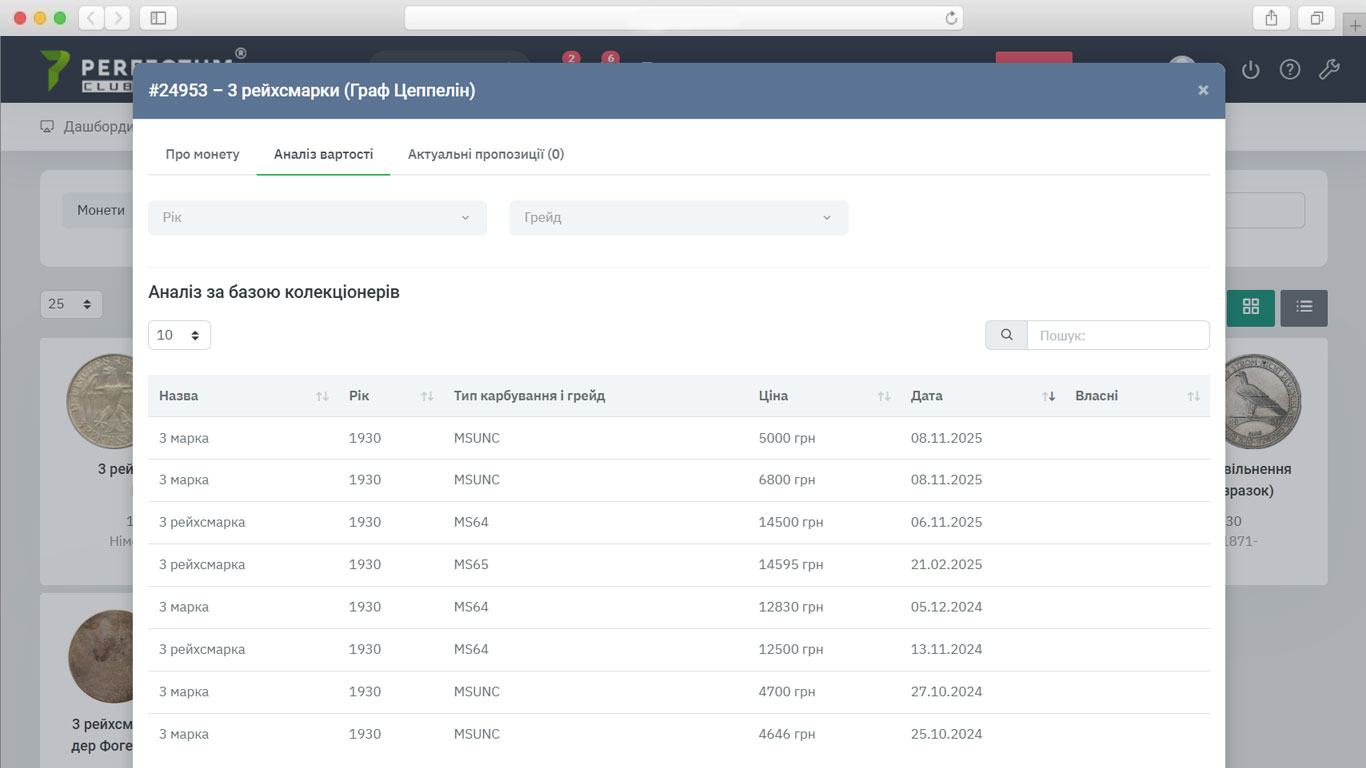Close the coin details modal
The image size is (1366, 768).
1203,90
